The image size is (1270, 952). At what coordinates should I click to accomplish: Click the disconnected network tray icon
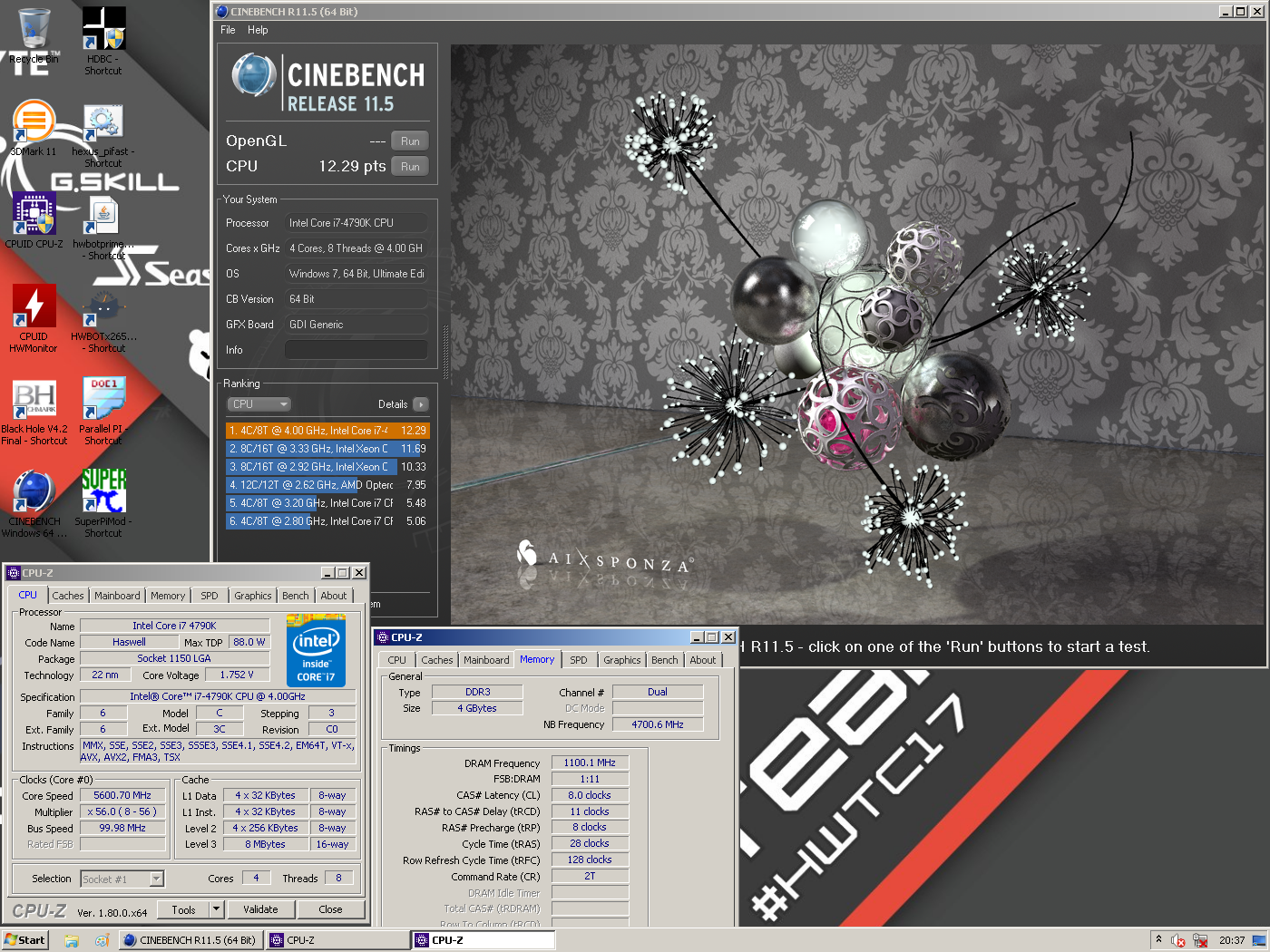1200,940
